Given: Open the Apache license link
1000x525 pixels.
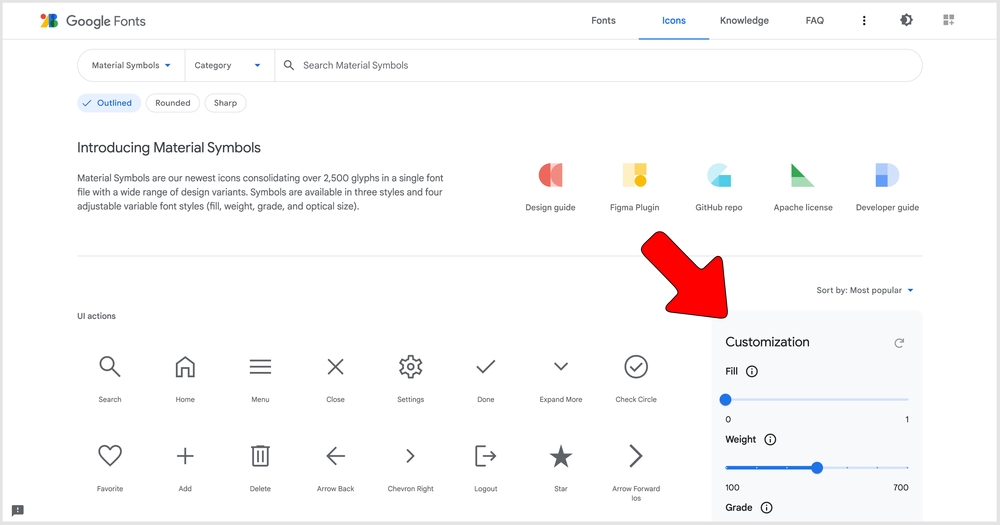Looking at the screenshot, I should (x=803, y=186).
